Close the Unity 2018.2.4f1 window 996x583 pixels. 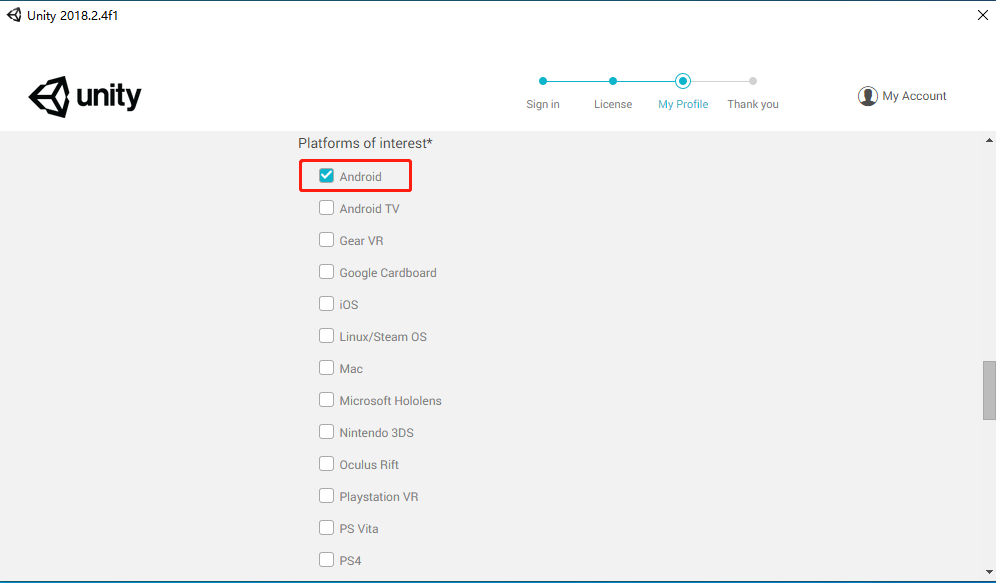(x=982, y=15)
